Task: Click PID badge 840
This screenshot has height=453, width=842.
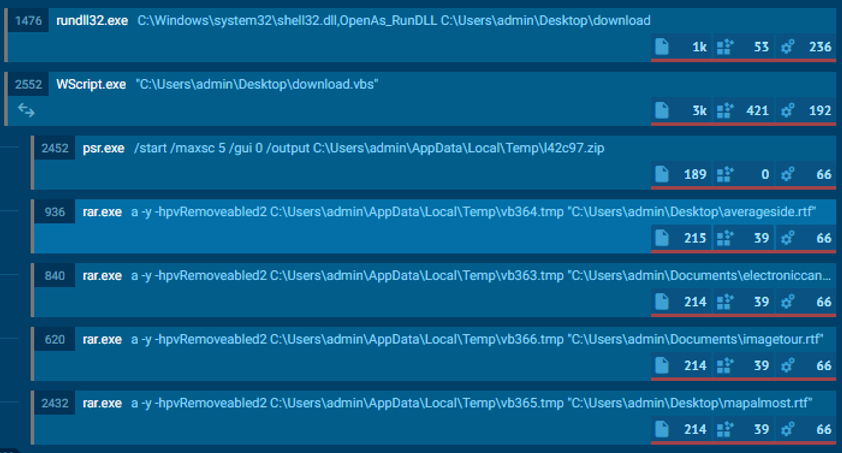Action: pos(55,276)
